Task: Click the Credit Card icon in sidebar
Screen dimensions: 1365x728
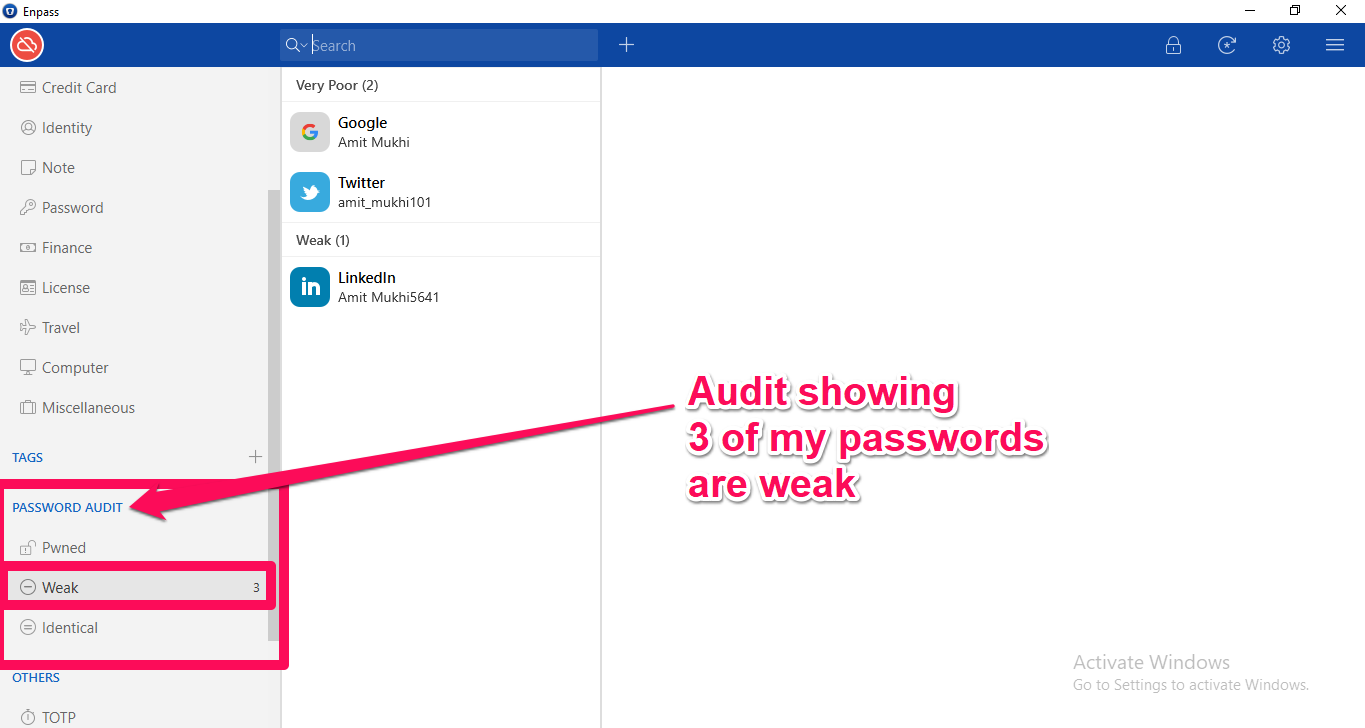Action: (x=28, y=88)
